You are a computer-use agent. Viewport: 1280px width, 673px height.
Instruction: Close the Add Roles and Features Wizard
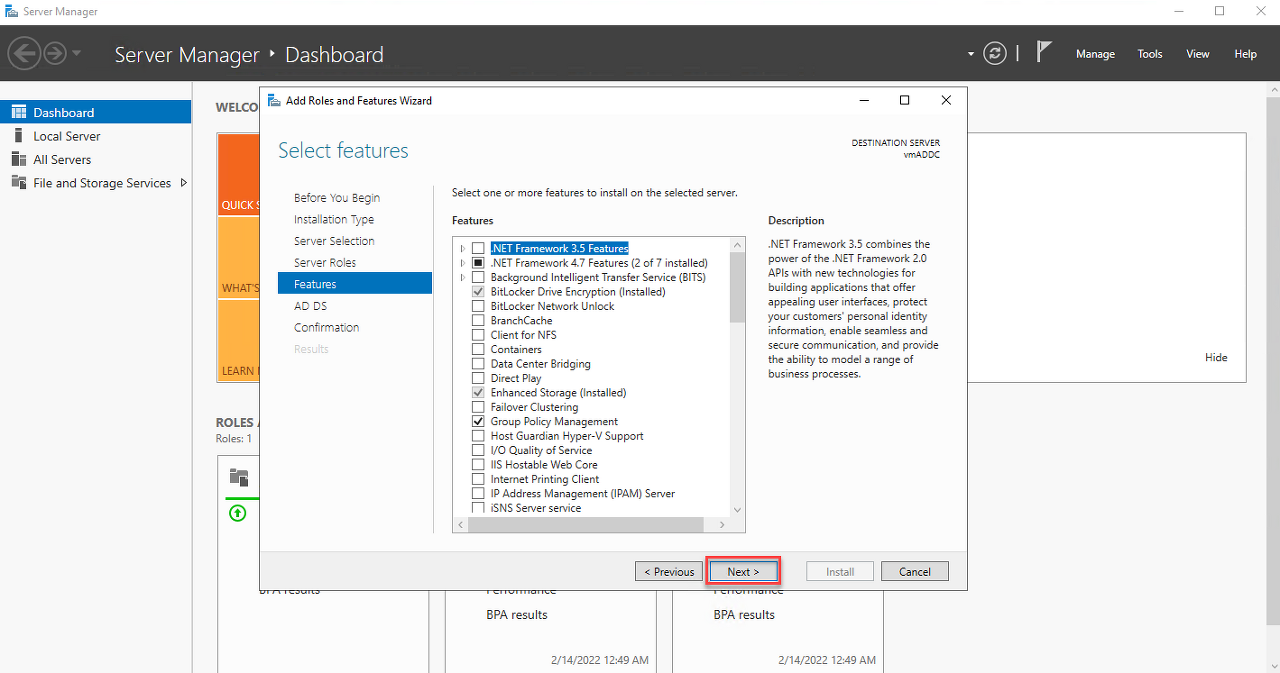click(x=946, y=100)
